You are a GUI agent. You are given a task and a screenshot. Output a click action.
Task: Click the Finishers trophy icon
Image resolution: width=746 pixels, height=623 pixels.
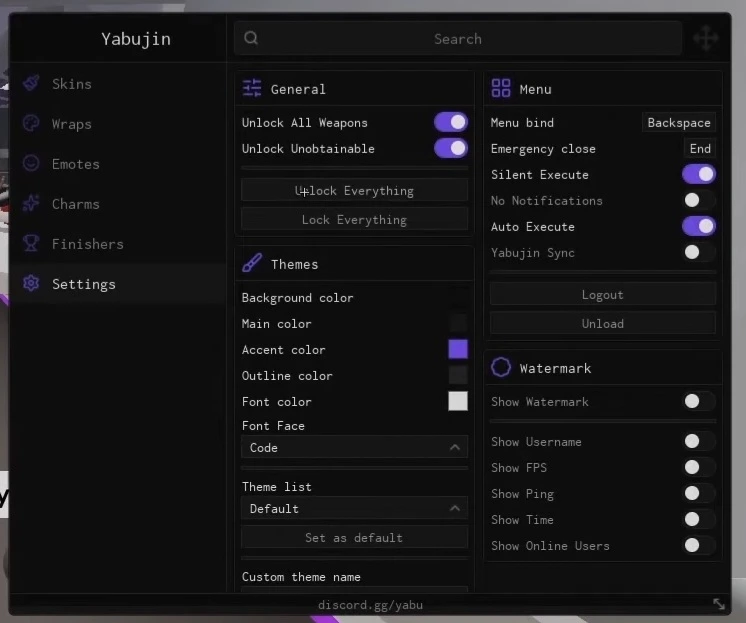(31, 243)
